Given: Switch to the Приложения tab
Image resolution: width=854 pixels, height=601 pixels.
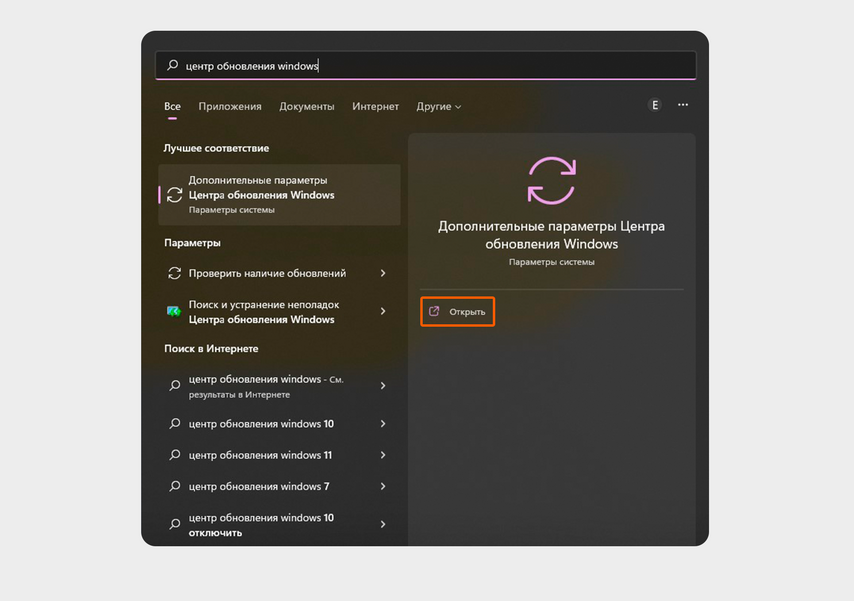Looking at the screenshot, I should tap(230, 106).
